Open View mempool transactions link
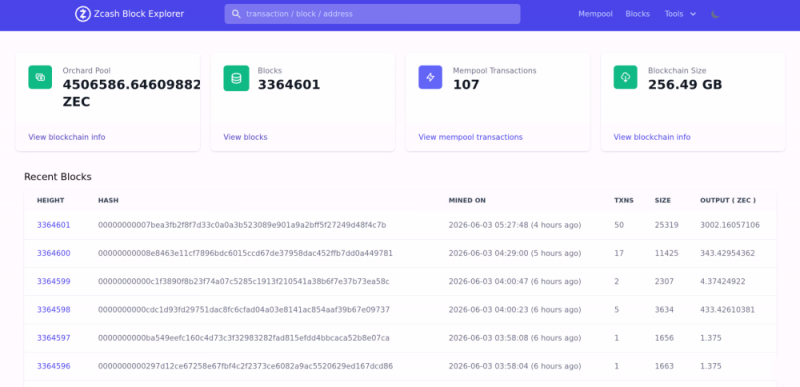Screen dimensions: 800x387 [x=470, y=137]
